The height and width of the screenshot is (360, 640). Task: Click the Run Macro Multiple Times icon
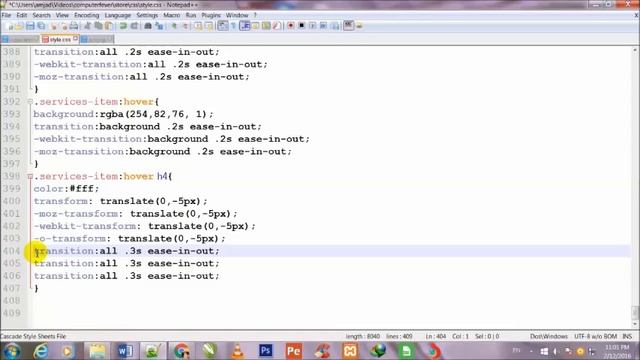click(x=323, y=26)
